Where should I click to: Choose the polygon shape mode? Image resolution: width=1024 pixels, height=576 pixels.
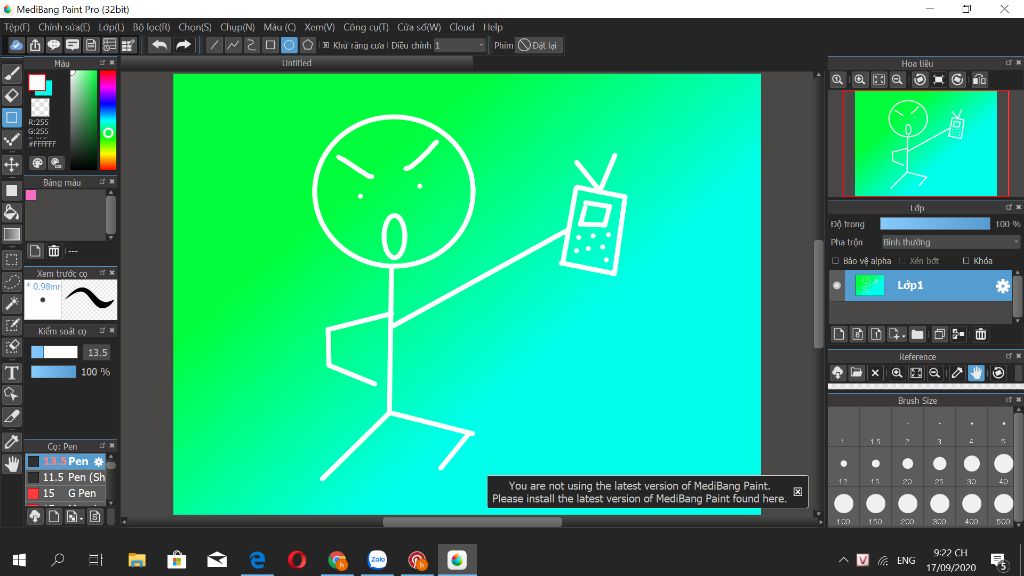pos(308,45)
